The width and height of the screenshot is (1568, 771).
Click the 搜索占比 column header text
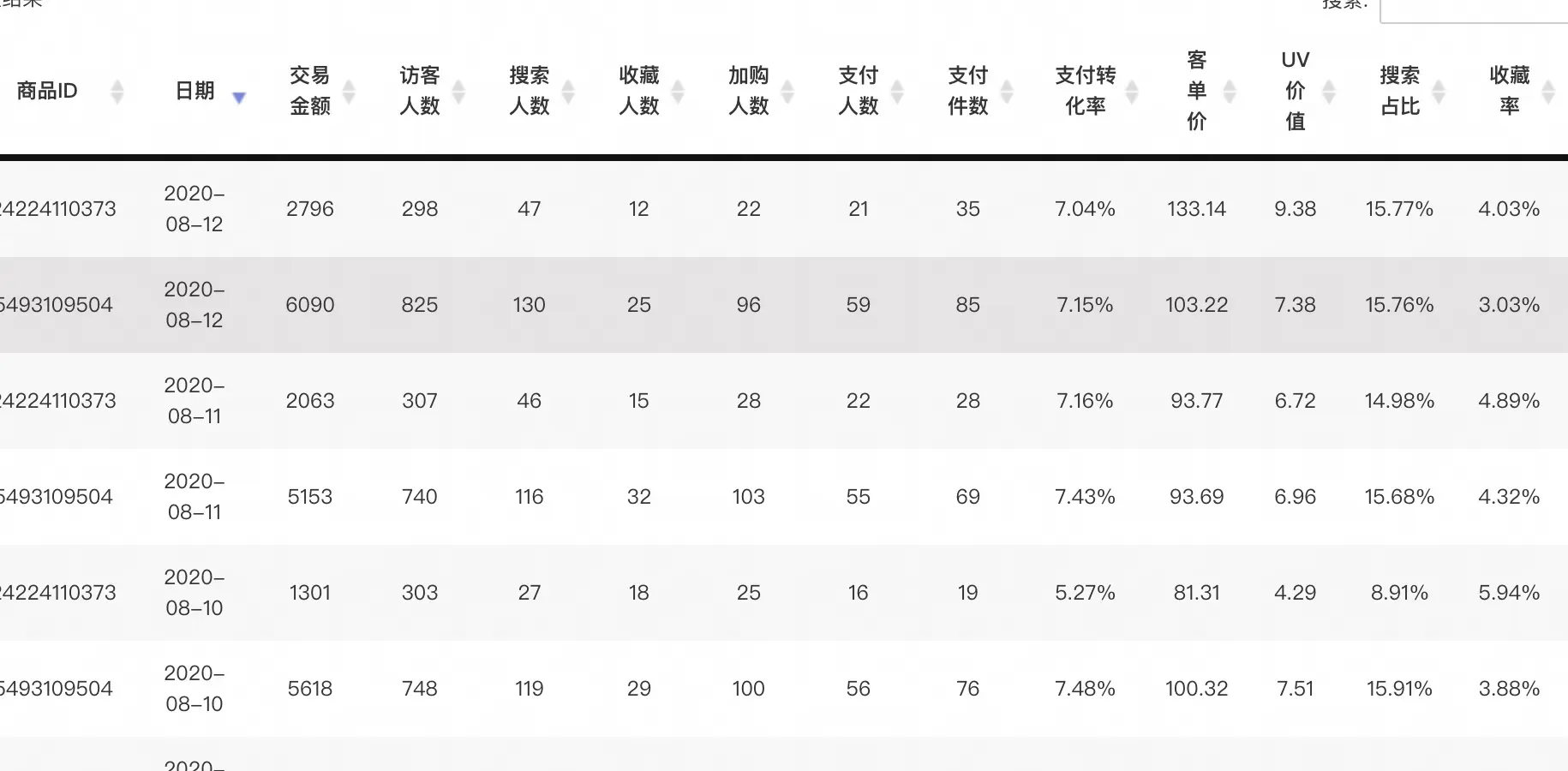(x=1400, y=91)
